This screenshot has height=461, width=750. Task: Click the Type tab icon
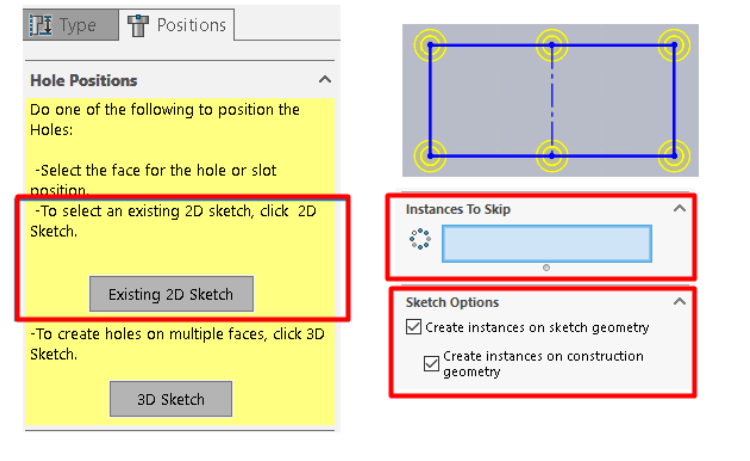point(43,25)
